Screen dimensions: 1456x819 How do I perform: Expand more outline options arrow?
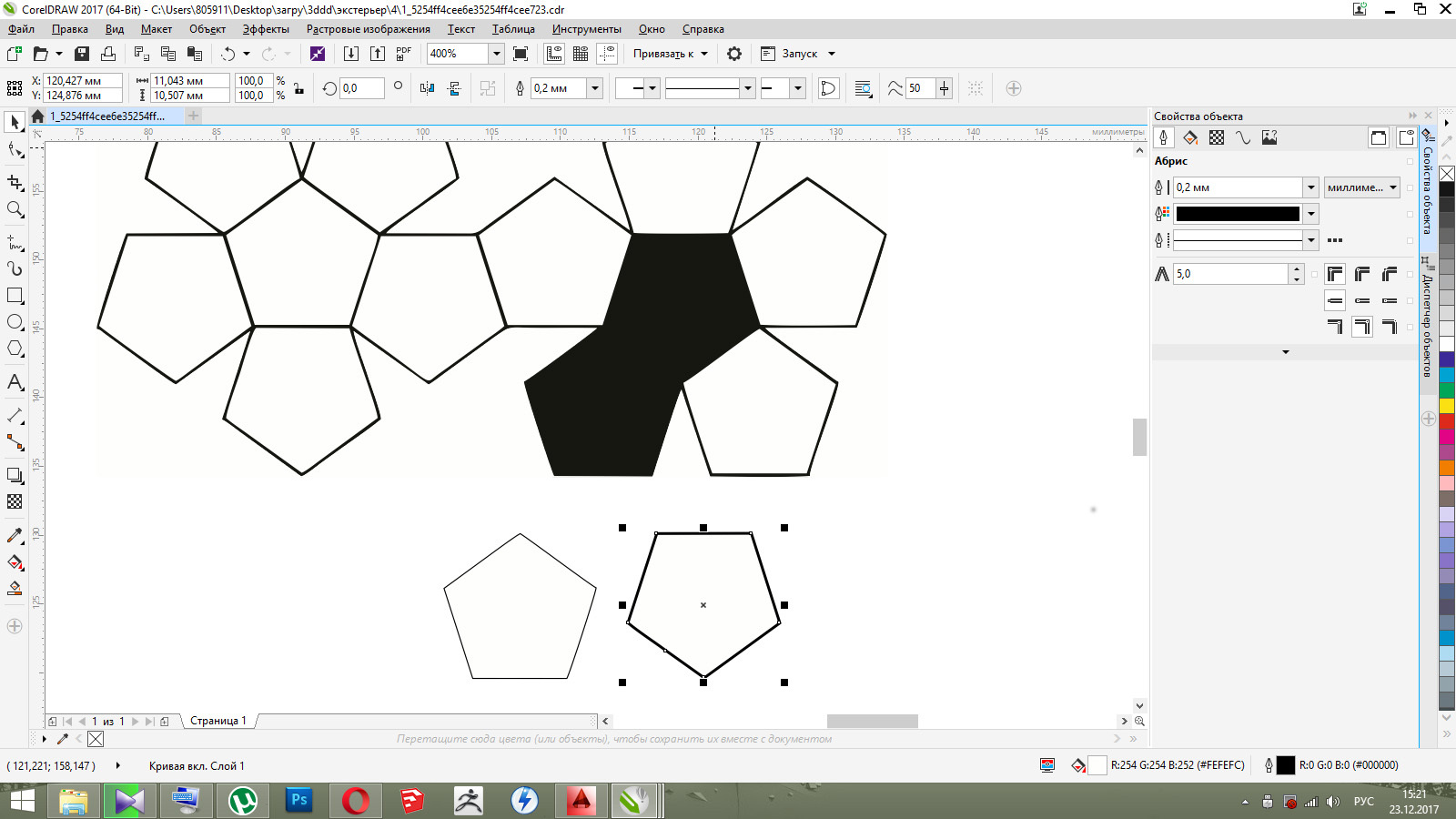point(1285,352)
